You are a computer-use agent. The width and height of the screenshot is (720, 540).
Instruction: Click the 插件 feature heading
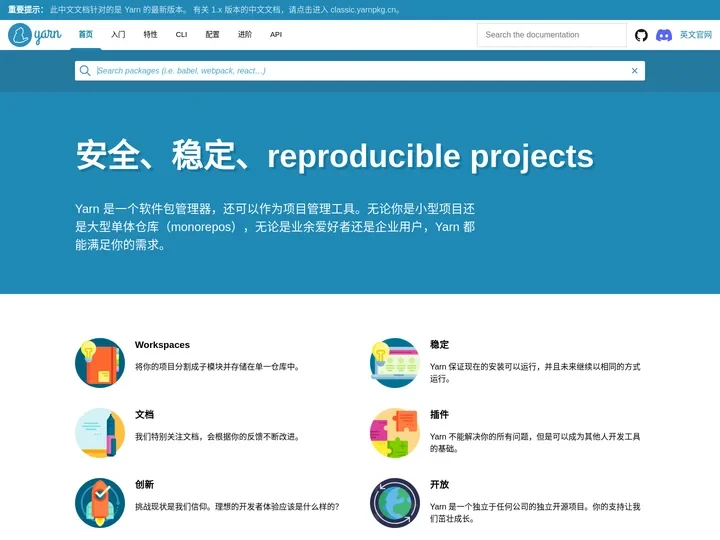[439, 415]
